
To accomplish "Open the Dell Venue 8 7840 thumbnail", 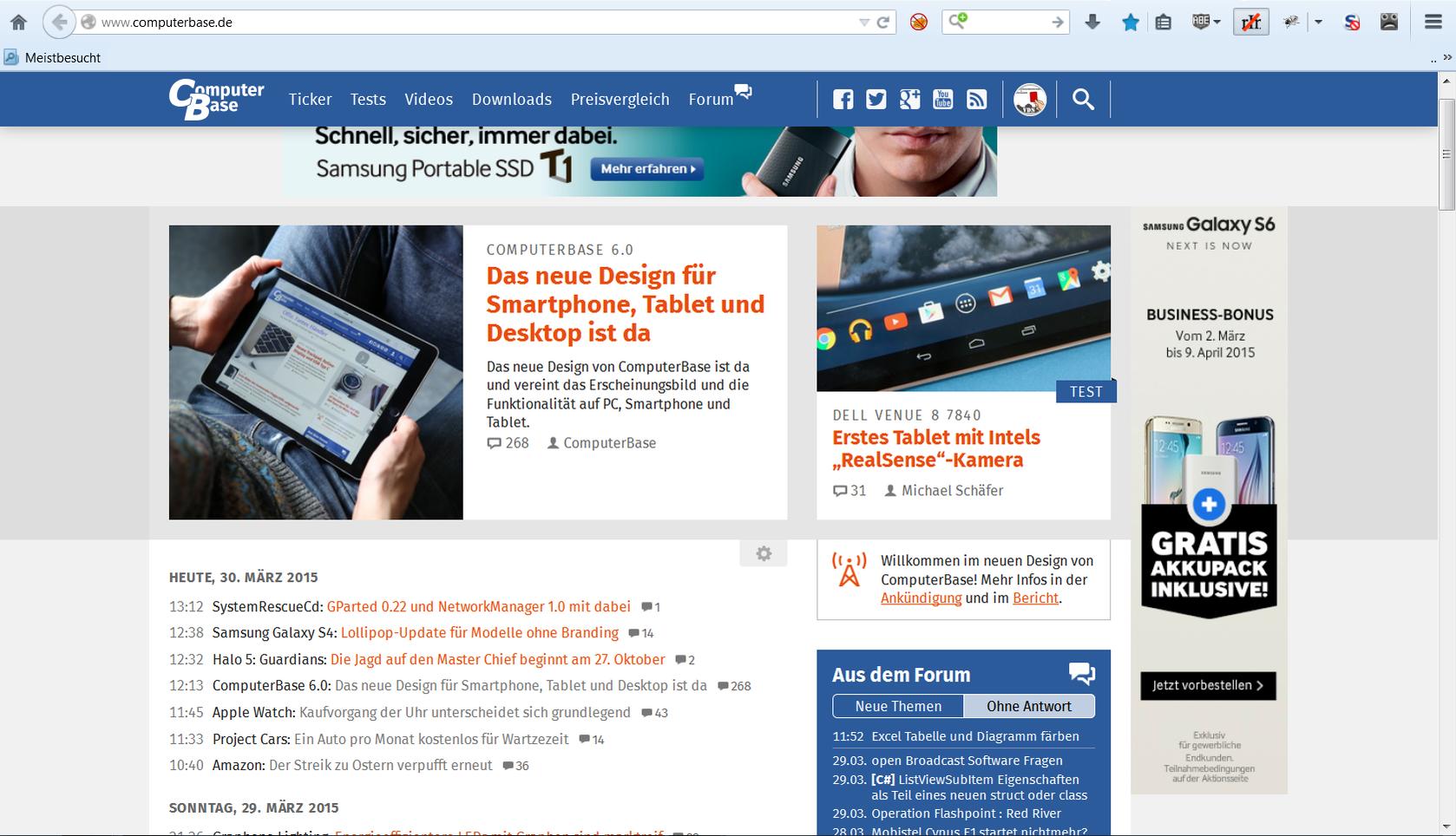I will (x=963, y=309).
